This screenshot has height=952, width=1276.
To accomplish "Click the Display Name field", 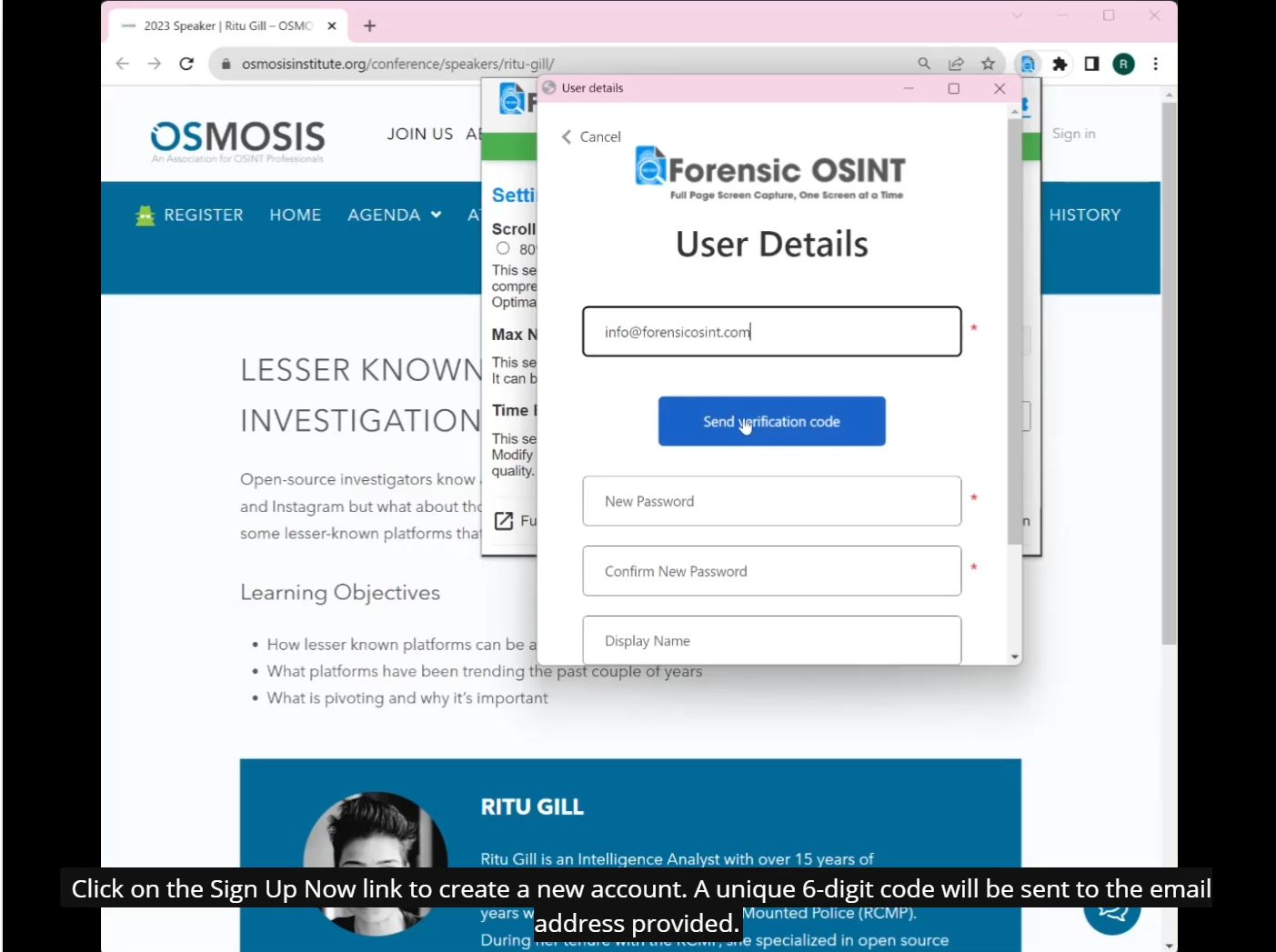I will [772, 640].
